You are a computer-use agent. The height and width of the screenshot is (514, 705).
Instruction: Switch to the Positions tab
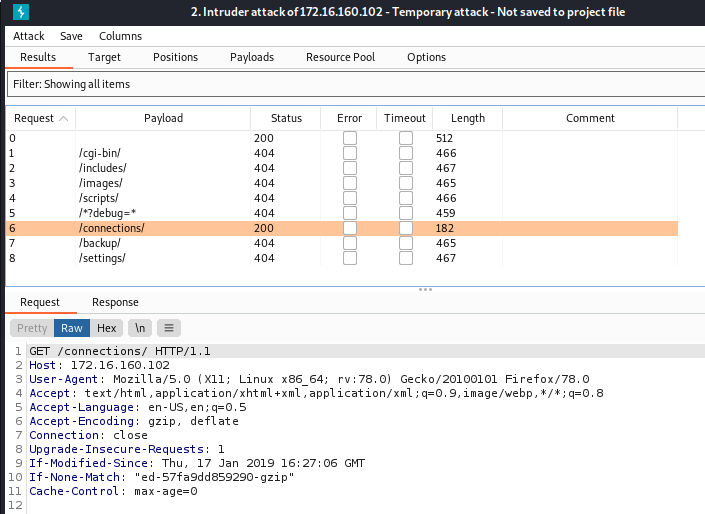point(175,57)
